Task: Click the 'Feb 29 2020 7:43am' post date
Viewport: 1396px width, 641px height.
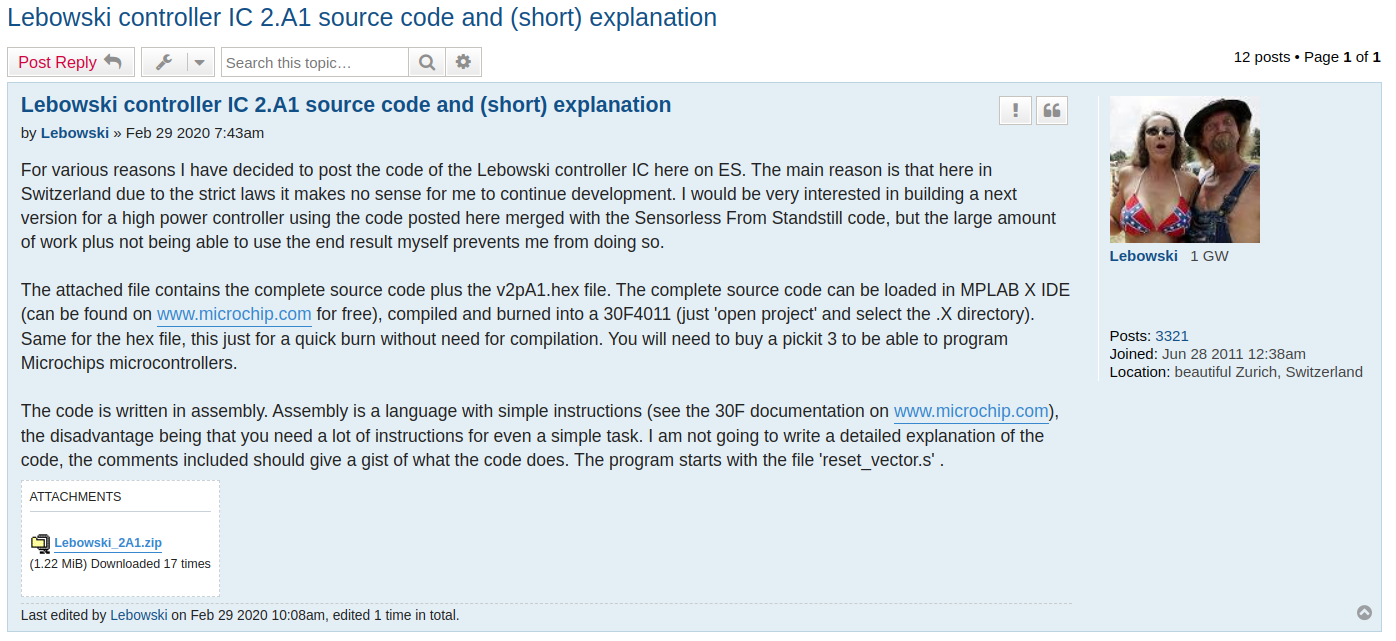Action: [195, 132]
